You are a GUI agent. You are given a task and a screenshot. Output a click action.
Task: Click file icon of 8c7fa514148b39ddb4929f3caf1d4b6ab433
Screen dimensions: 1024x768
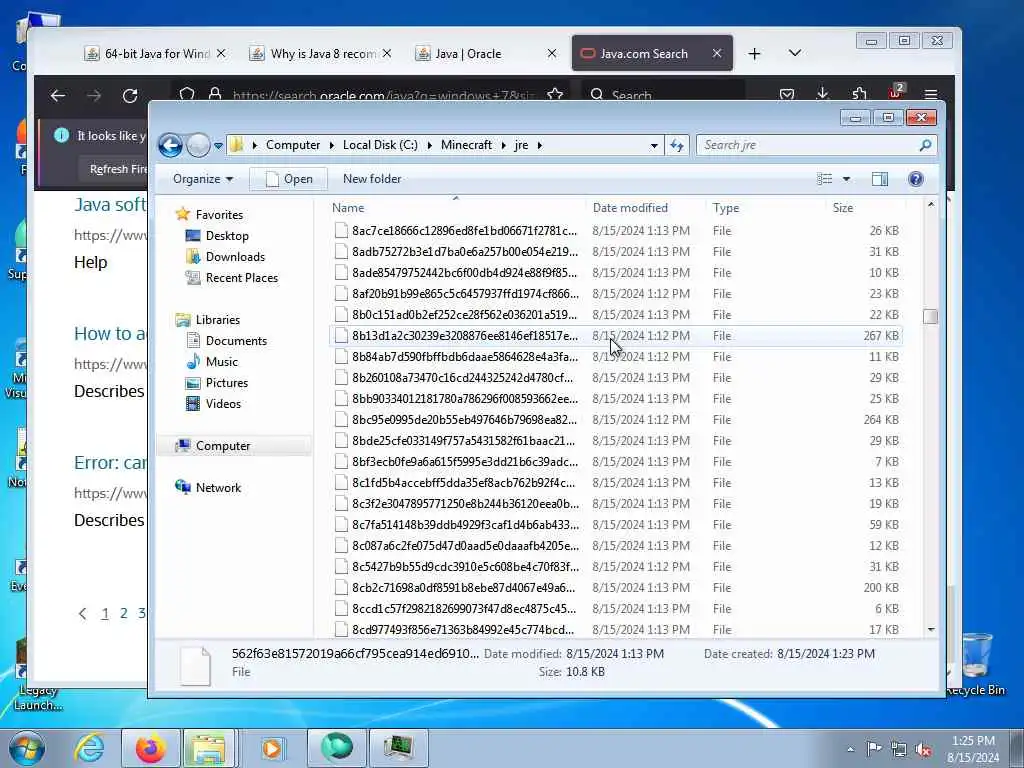(x=340, y=524)
